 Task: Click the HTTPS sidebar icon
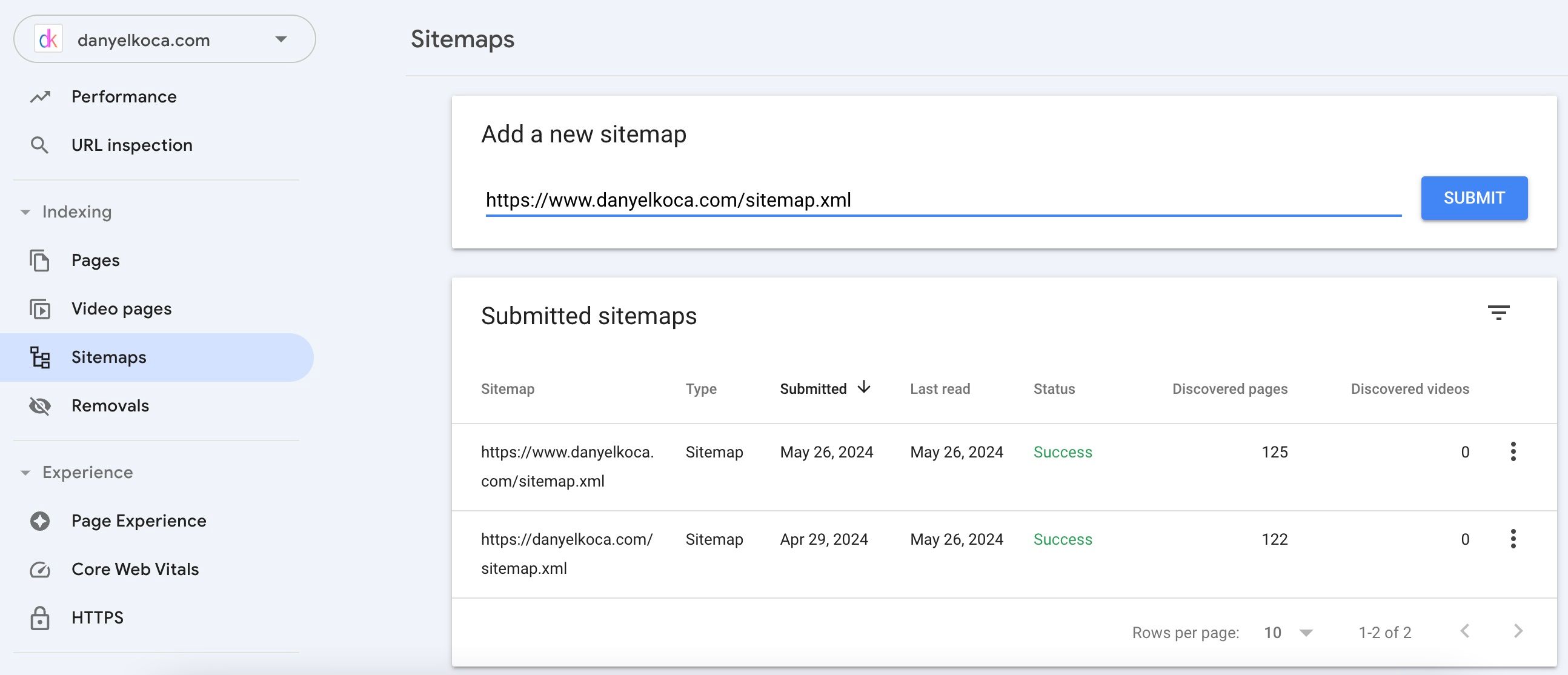[38, 617]
